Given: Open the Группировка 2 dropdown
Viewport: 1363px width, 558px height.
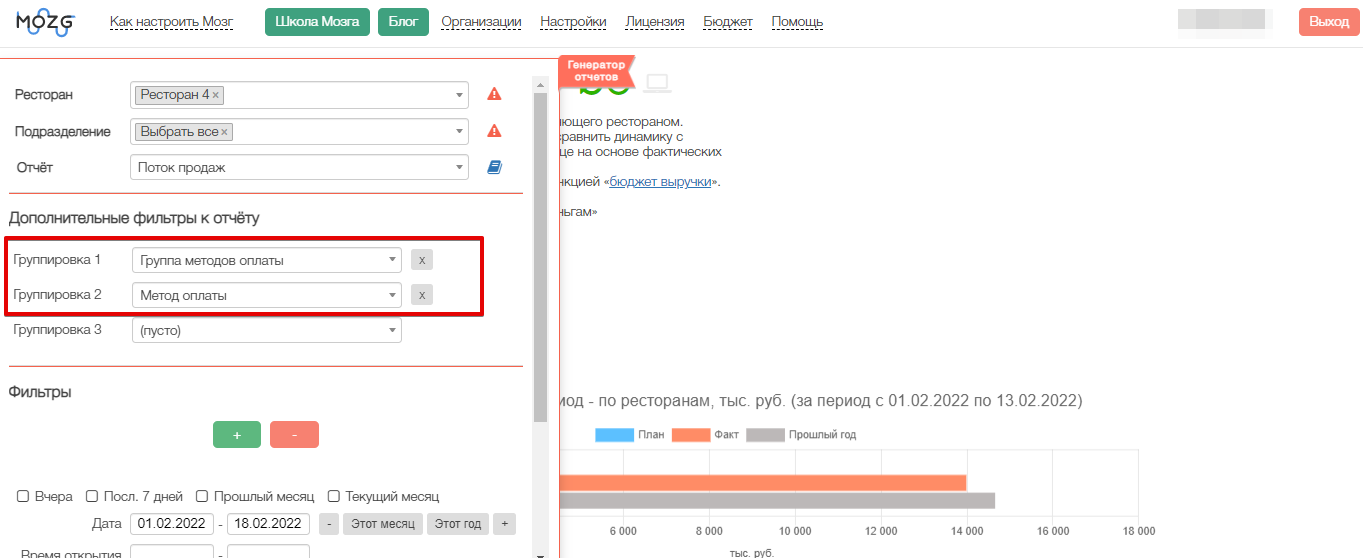Looking at the screenshot, I should [x=267, y=295].
